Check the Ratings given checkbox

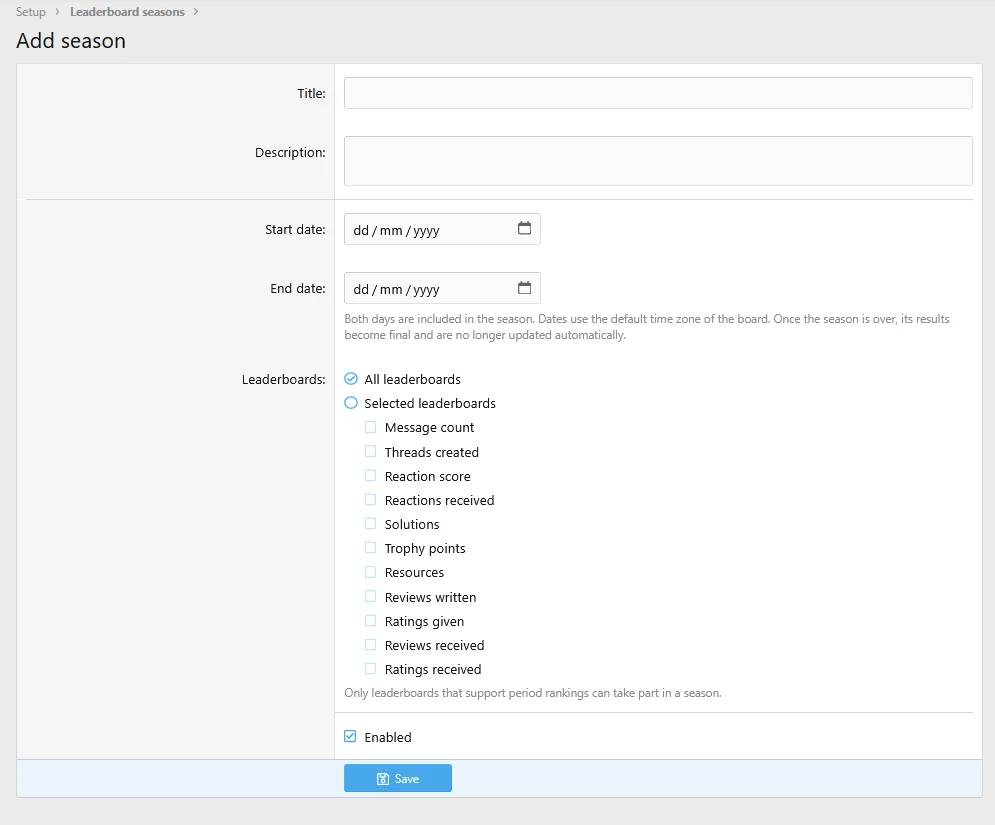point(371,621)
